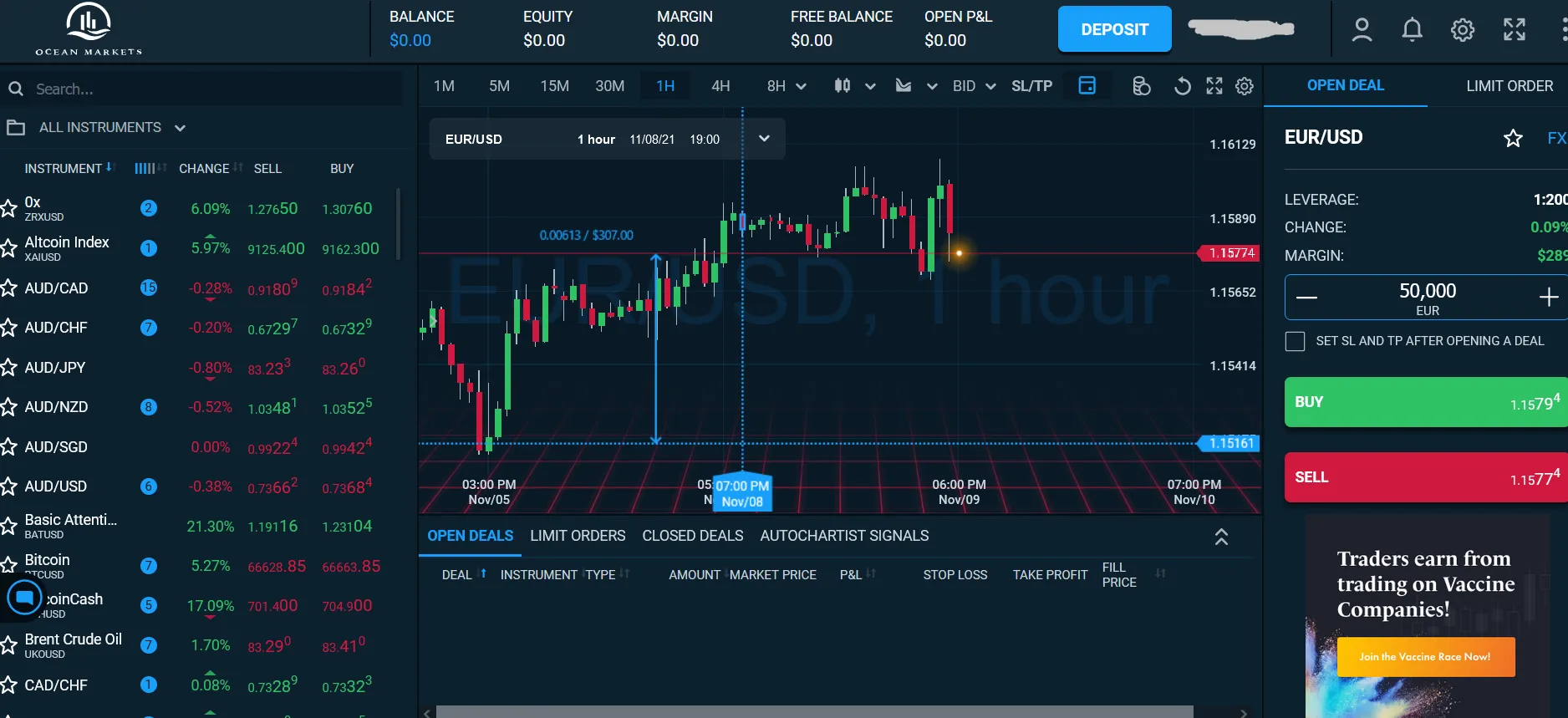Viewport: 1568px width, 718px height.
Task: Favorite the Brent Crude Oil star
Action: point(8,645)
